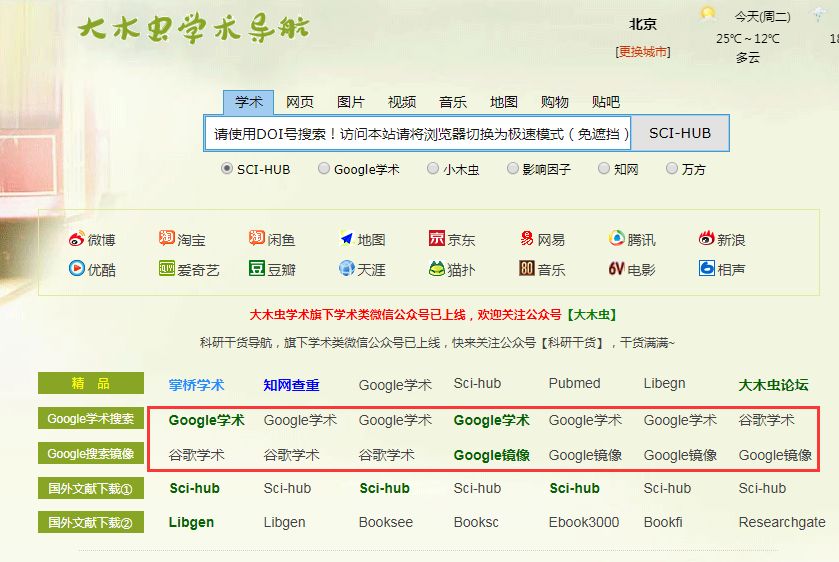Click the 大木虫学术导航 logo
Image resolution: width=839 pixels, height=562 pixels.
pos(194,27)
